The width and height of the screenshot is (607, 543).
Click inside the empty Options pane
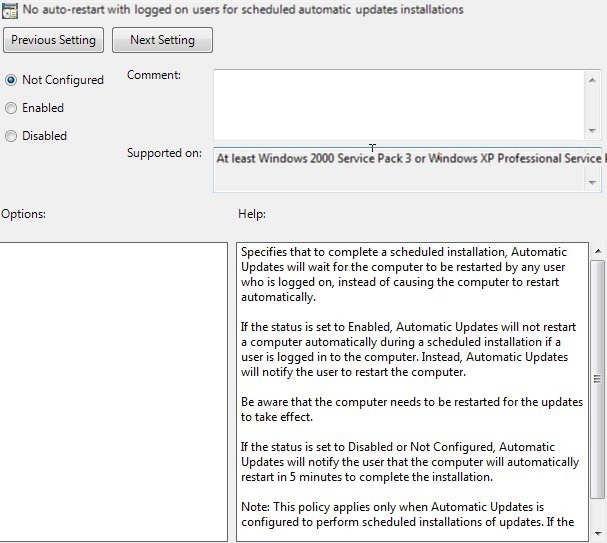(x=113, y=392)
